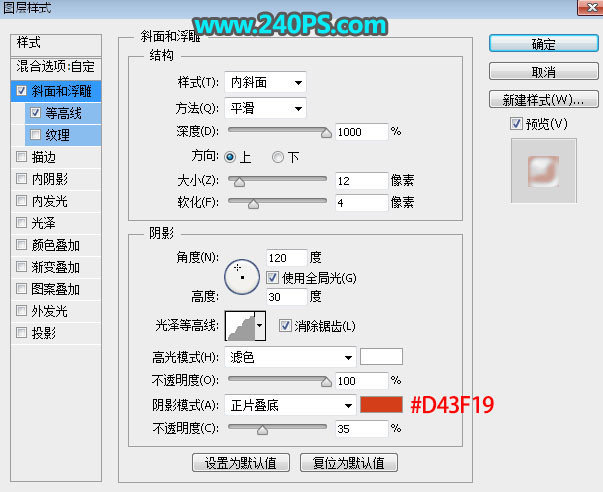The width and height of the screenshot is (603, 492).
Task: Enable the 颜色叠加 color overlay checkbox
Action: coord(22,245)
